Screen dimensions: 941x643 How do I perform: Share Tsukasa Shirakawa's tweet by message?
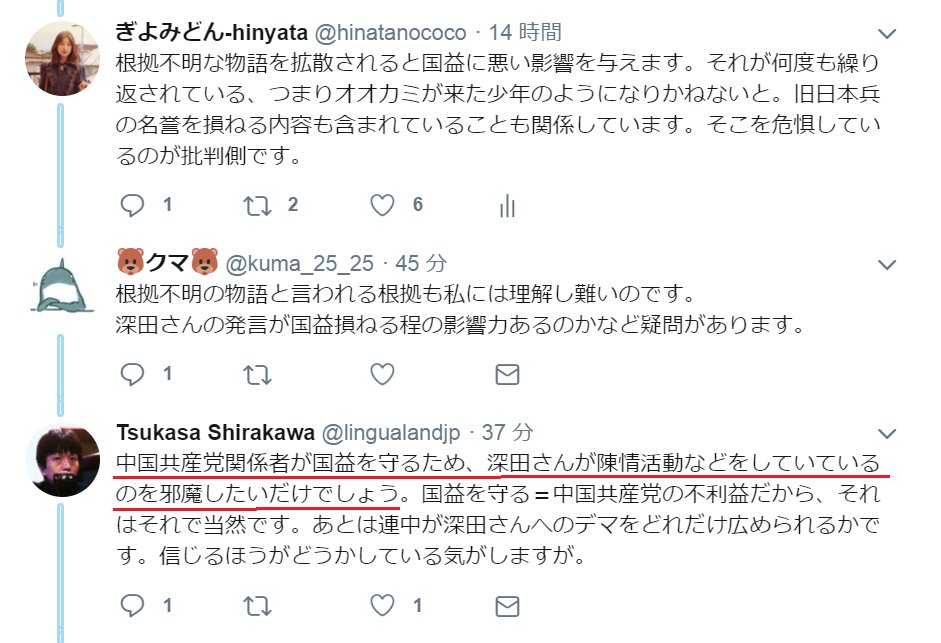pos(507,606)
